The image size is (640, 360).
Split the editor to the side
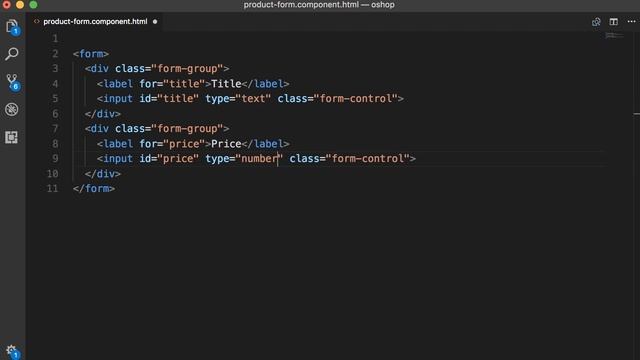coord(613,22)
